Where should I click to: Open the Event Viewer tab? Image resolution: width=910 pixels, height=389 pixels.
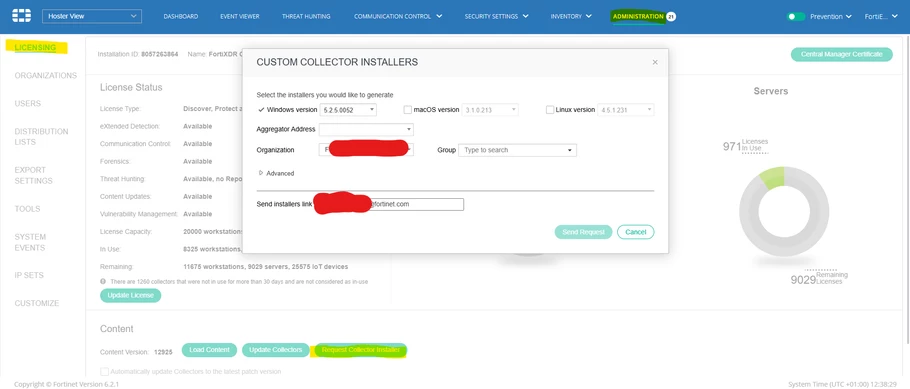coord(240,16)
